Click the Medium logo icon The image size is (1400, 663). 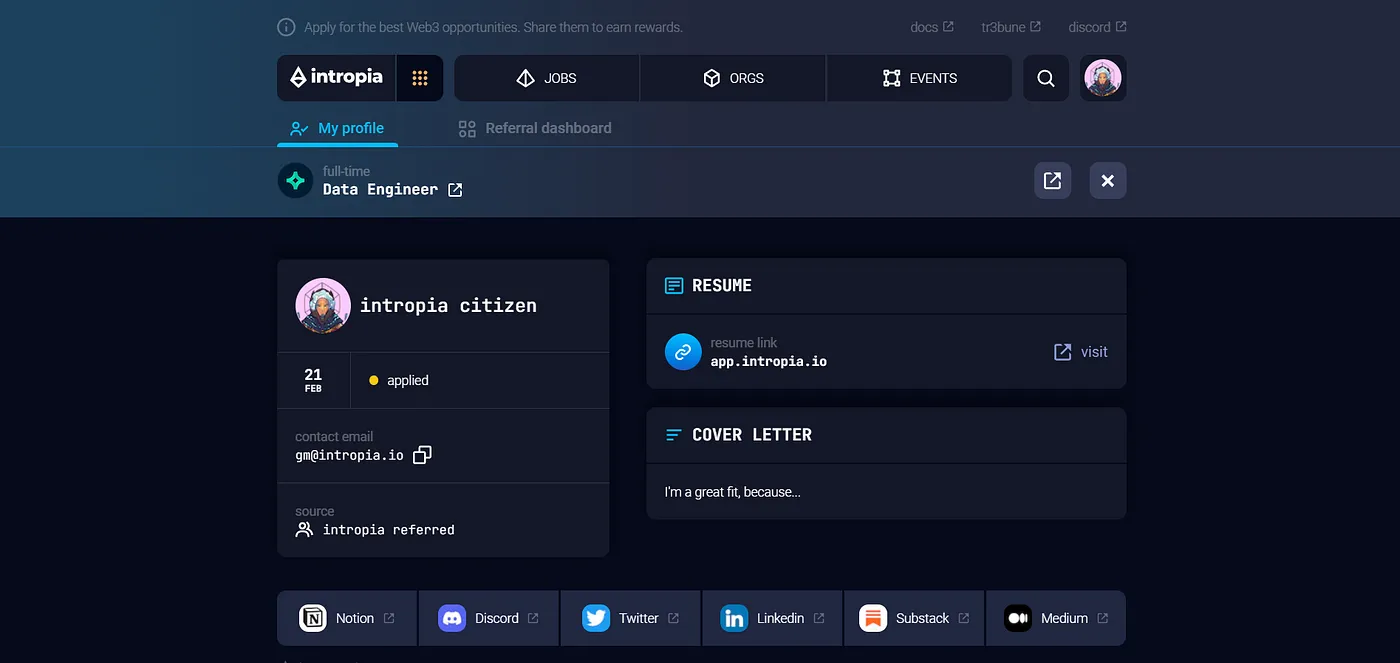pos(1017,618)
